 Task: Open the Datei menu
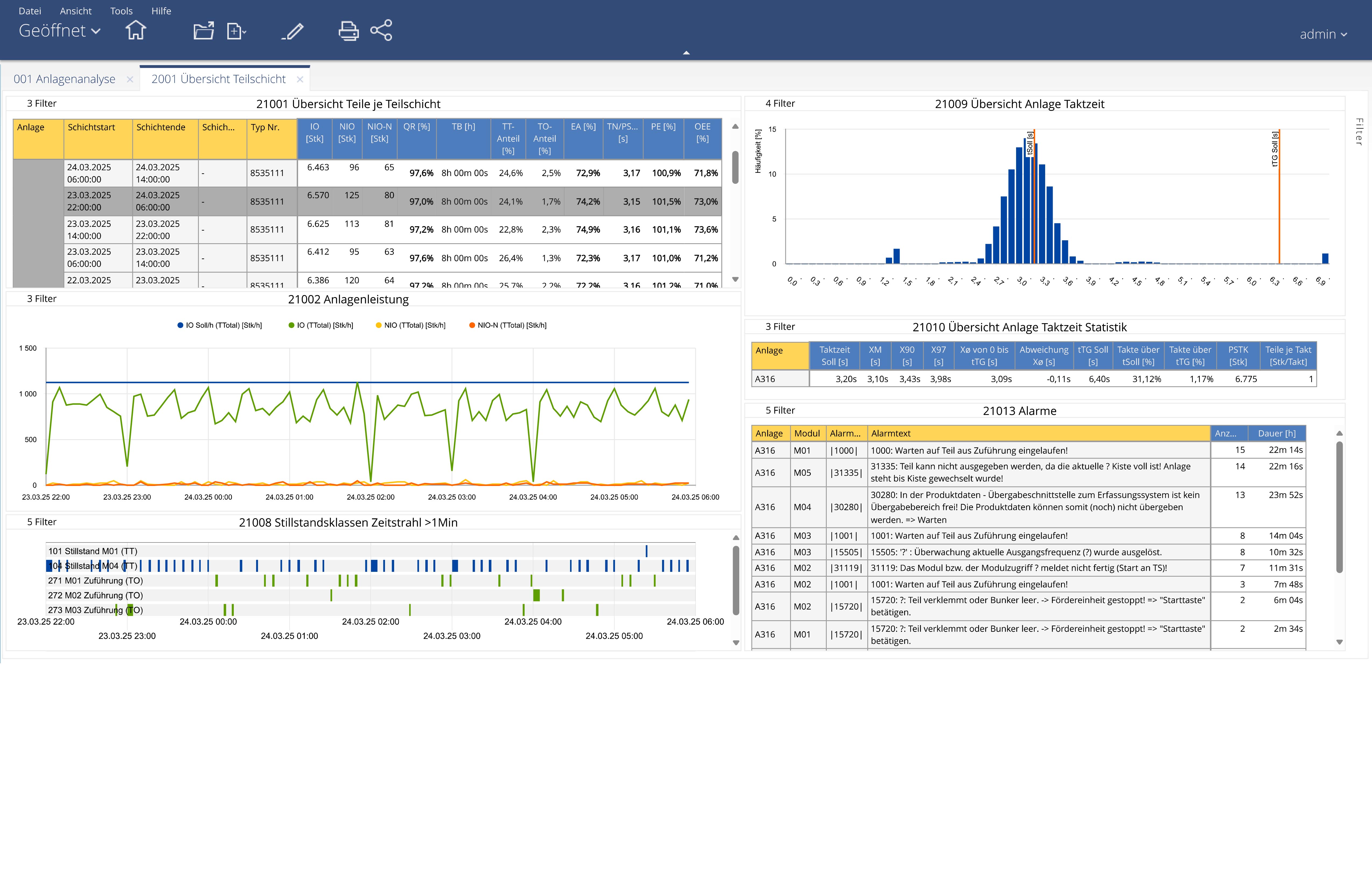tap(30, 11)
